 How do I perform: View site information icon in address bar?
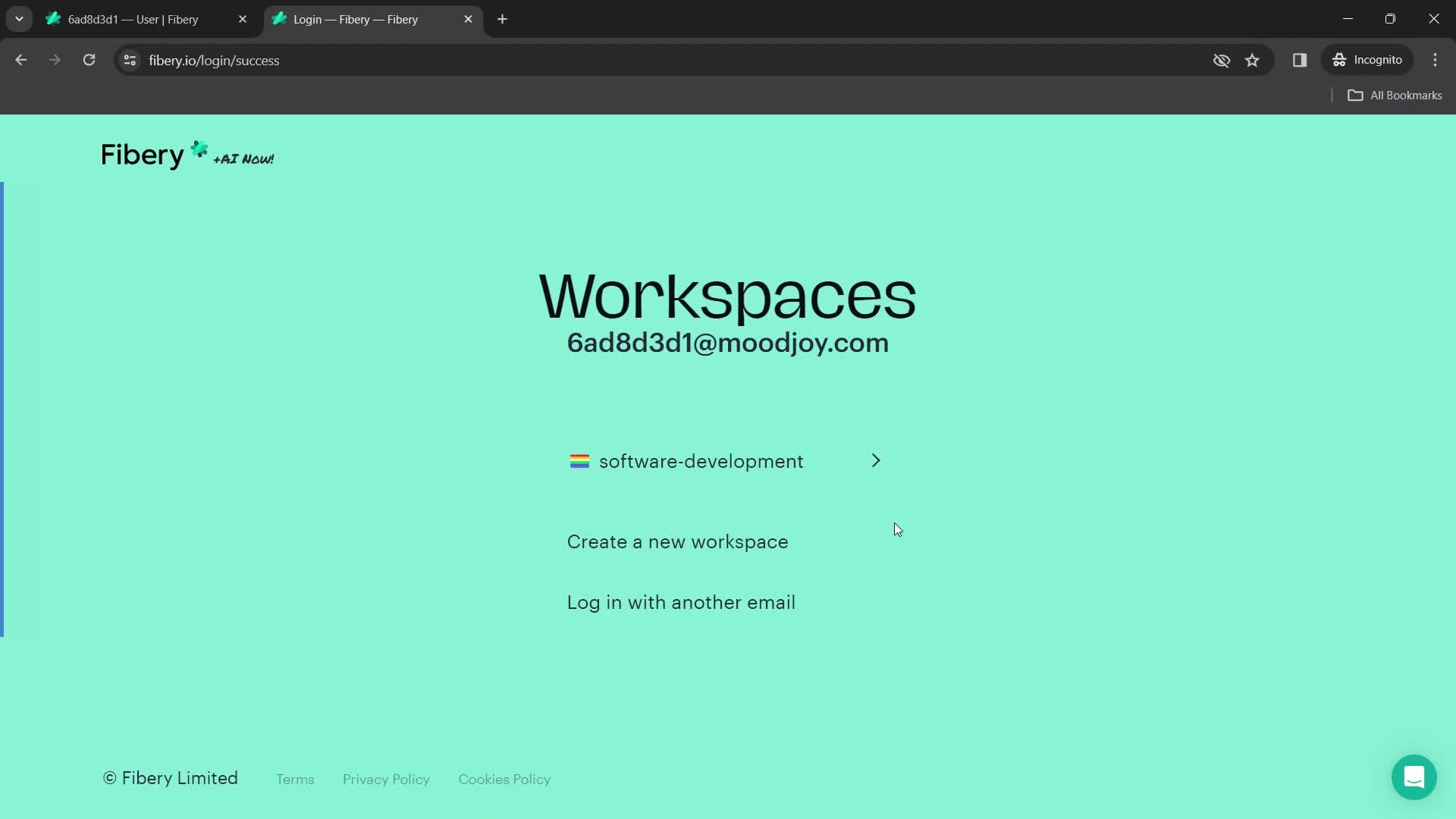click(x=130, y=60)
